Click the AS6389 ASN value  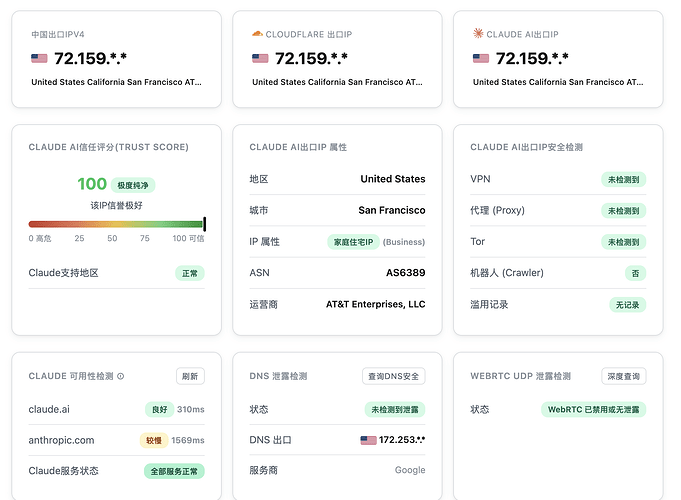[406, 273]
